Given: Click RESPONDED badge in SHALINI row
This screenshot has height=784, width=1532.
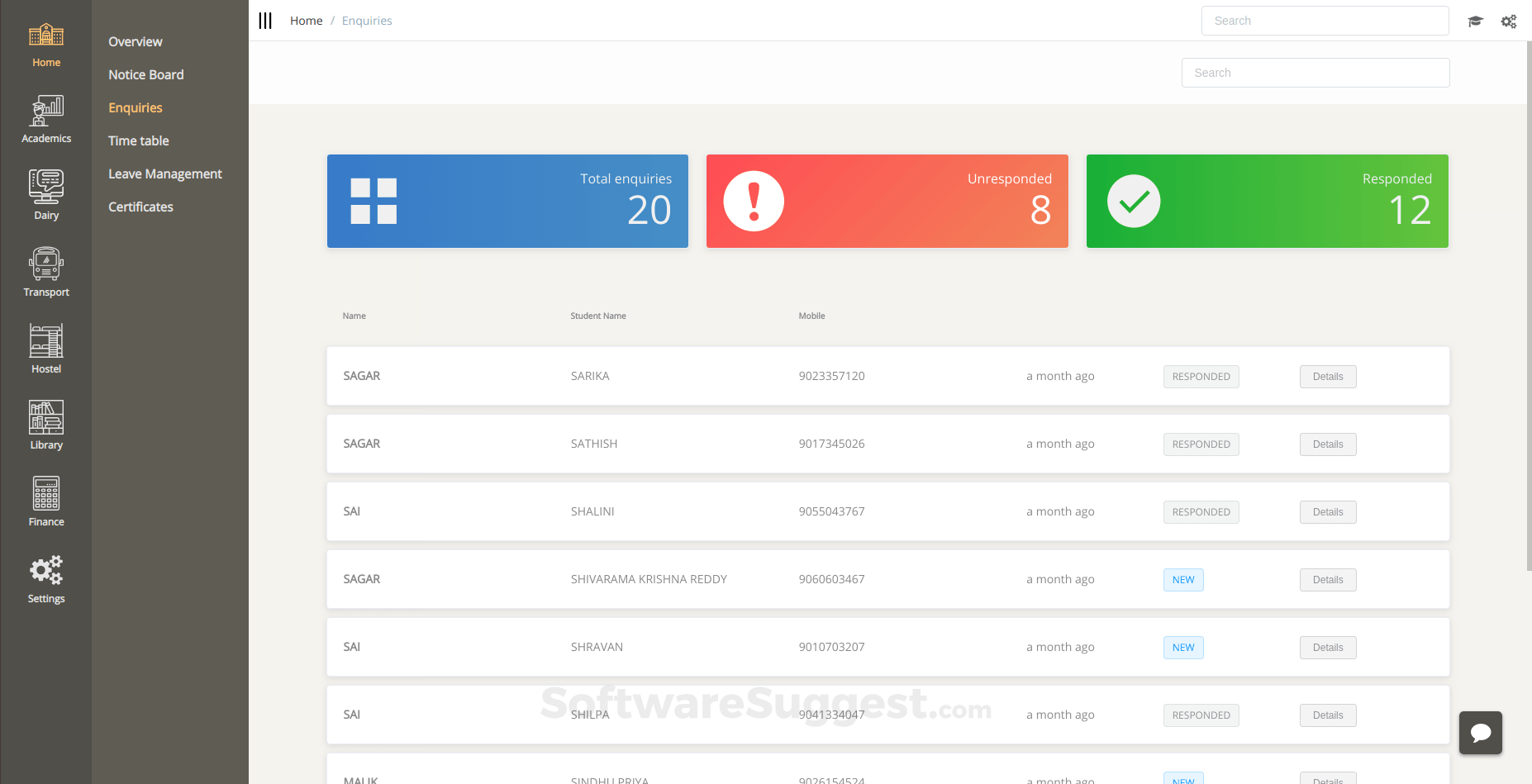Looking at the screenshot, I should 1201,512.
